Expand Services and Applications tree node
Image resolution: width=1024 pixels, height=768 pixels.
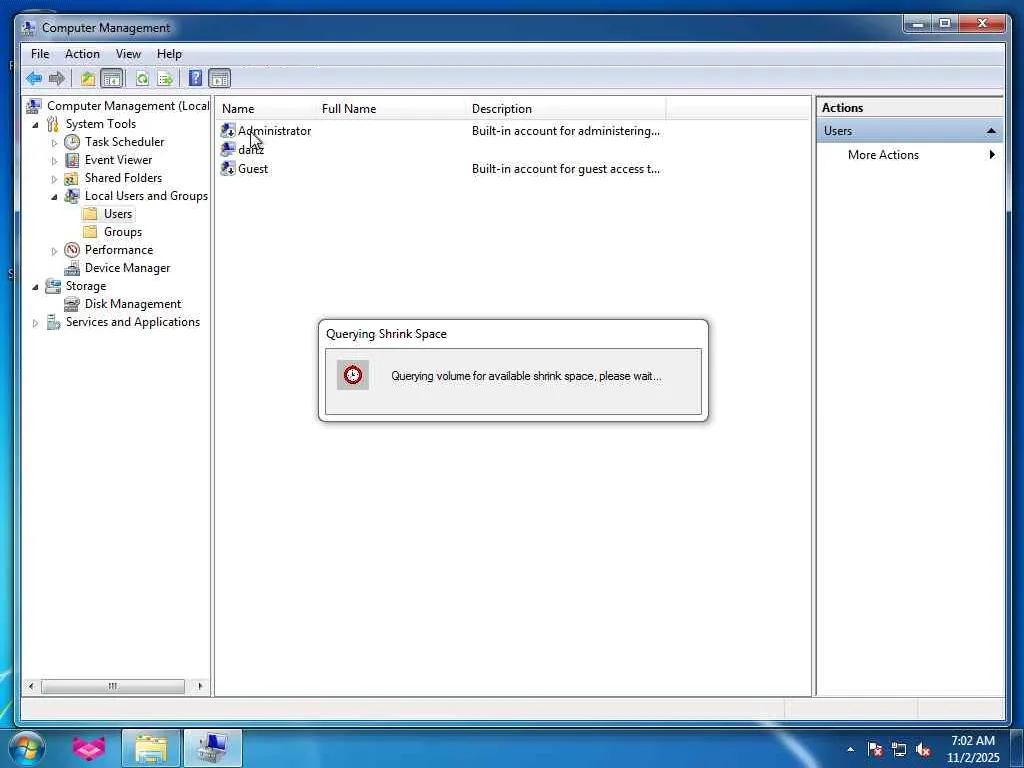(x=35, y=323)
